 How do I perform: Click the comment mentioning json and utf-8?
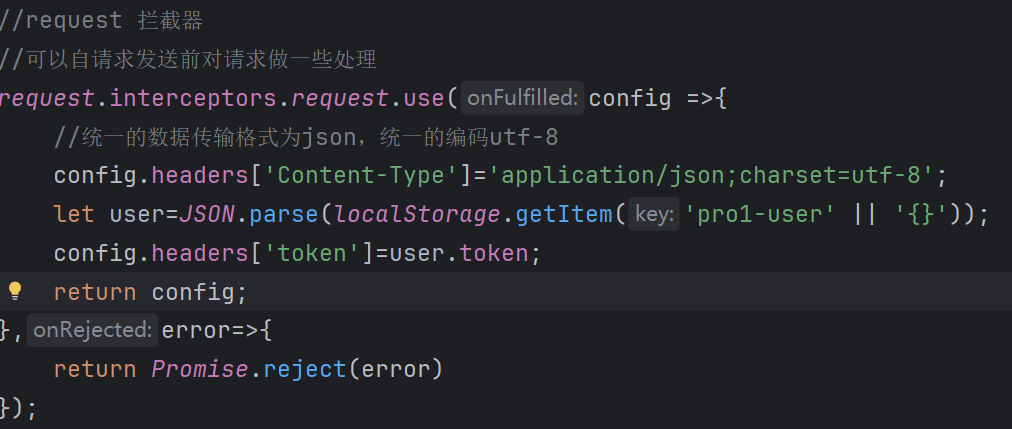[306, 137]
